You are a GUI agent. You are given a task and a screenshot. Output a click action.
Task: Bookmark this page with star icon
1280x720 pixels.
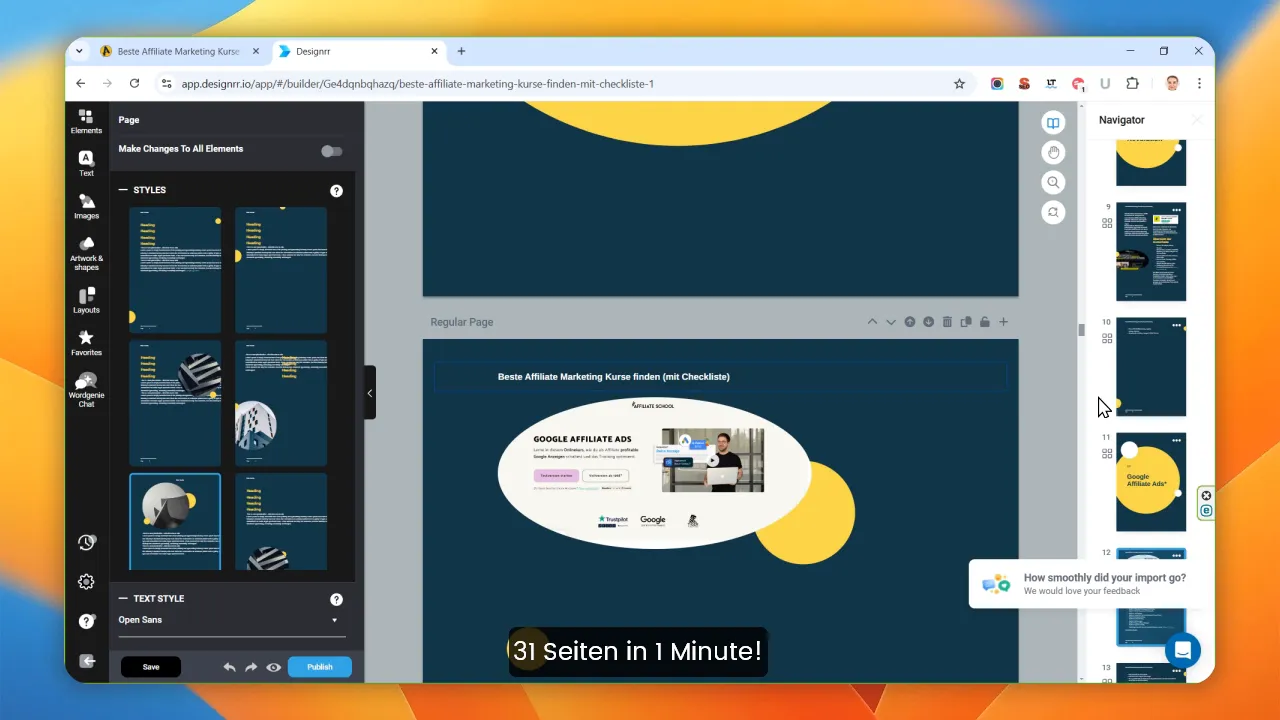click(959, 84)
